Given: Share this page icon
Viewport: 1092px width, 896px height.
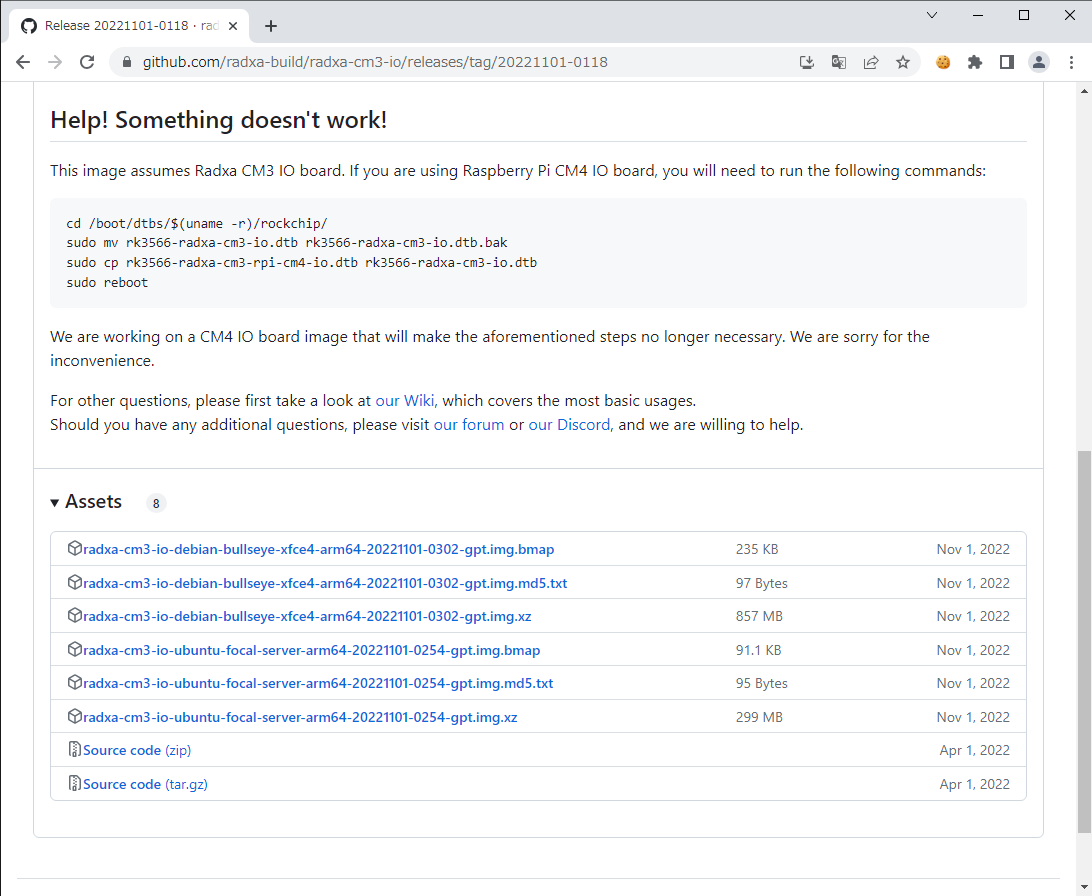Looking at the screenshot, I should pyautogui.click(x=871, y=63).
